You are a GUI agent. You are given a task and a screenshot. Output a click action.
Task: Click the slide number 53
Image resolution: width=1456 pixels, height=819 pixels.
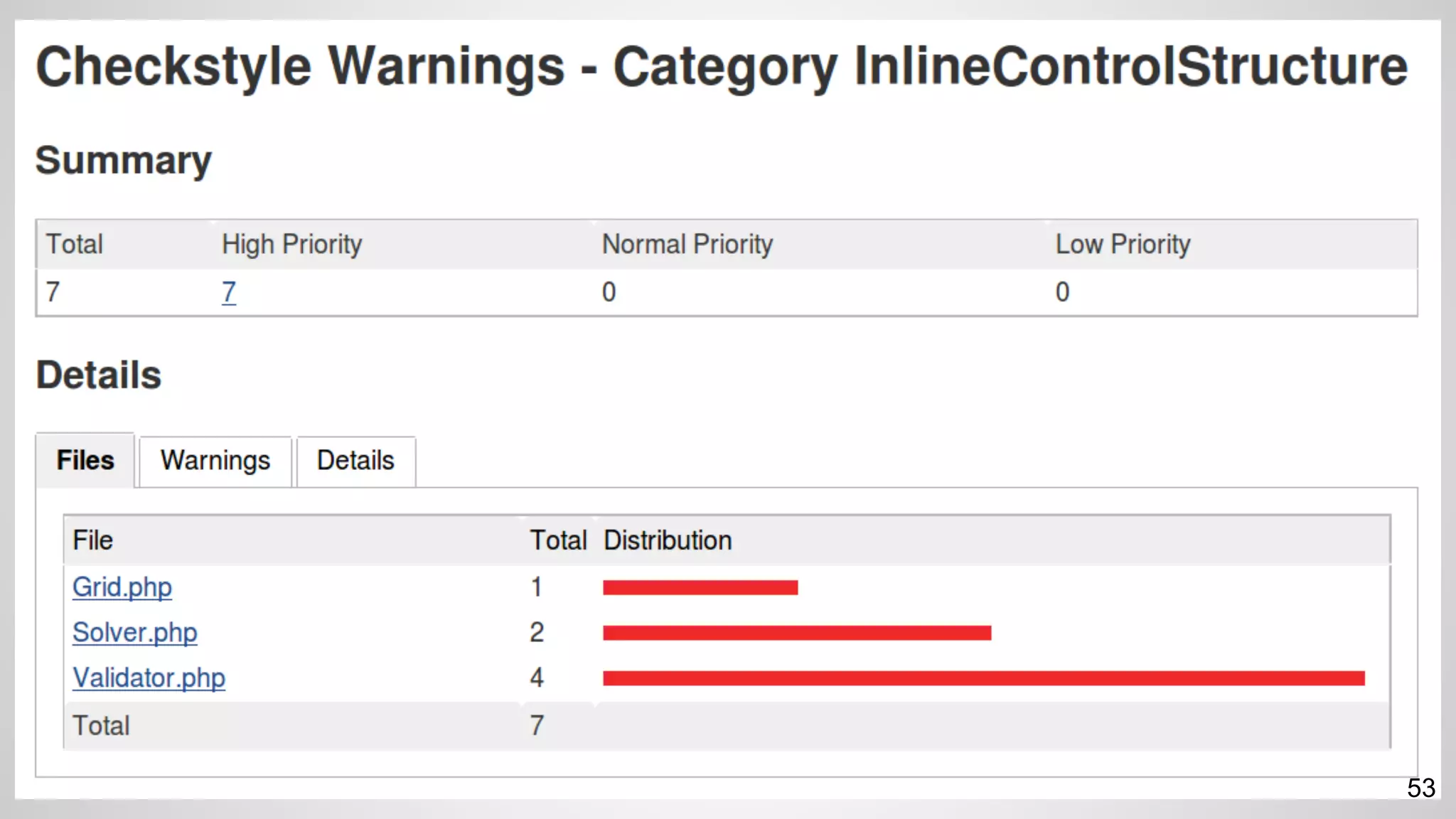coord(1420,788)
